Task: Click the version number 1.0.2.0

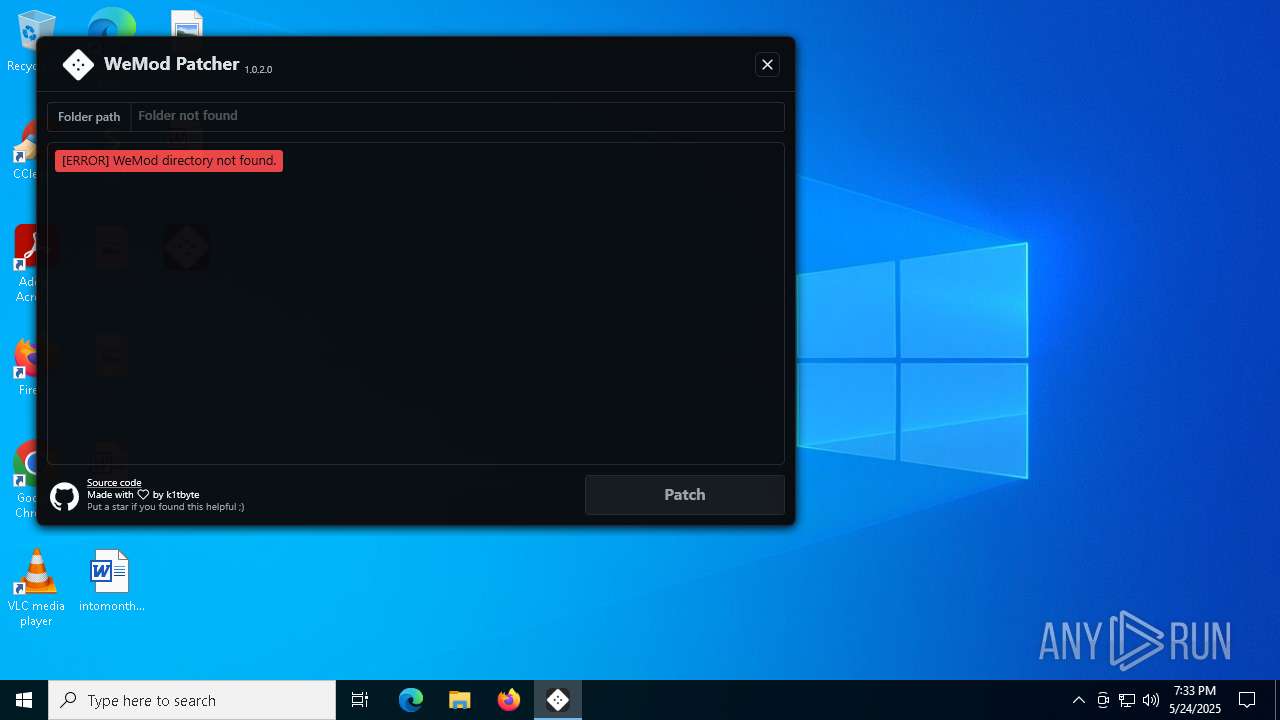Action: 258,70
